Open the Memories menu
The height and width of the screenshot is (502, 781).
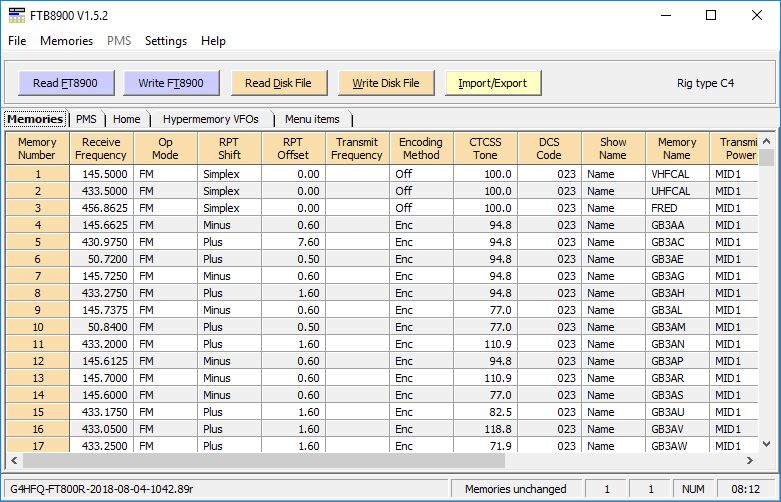click(66, 41)
